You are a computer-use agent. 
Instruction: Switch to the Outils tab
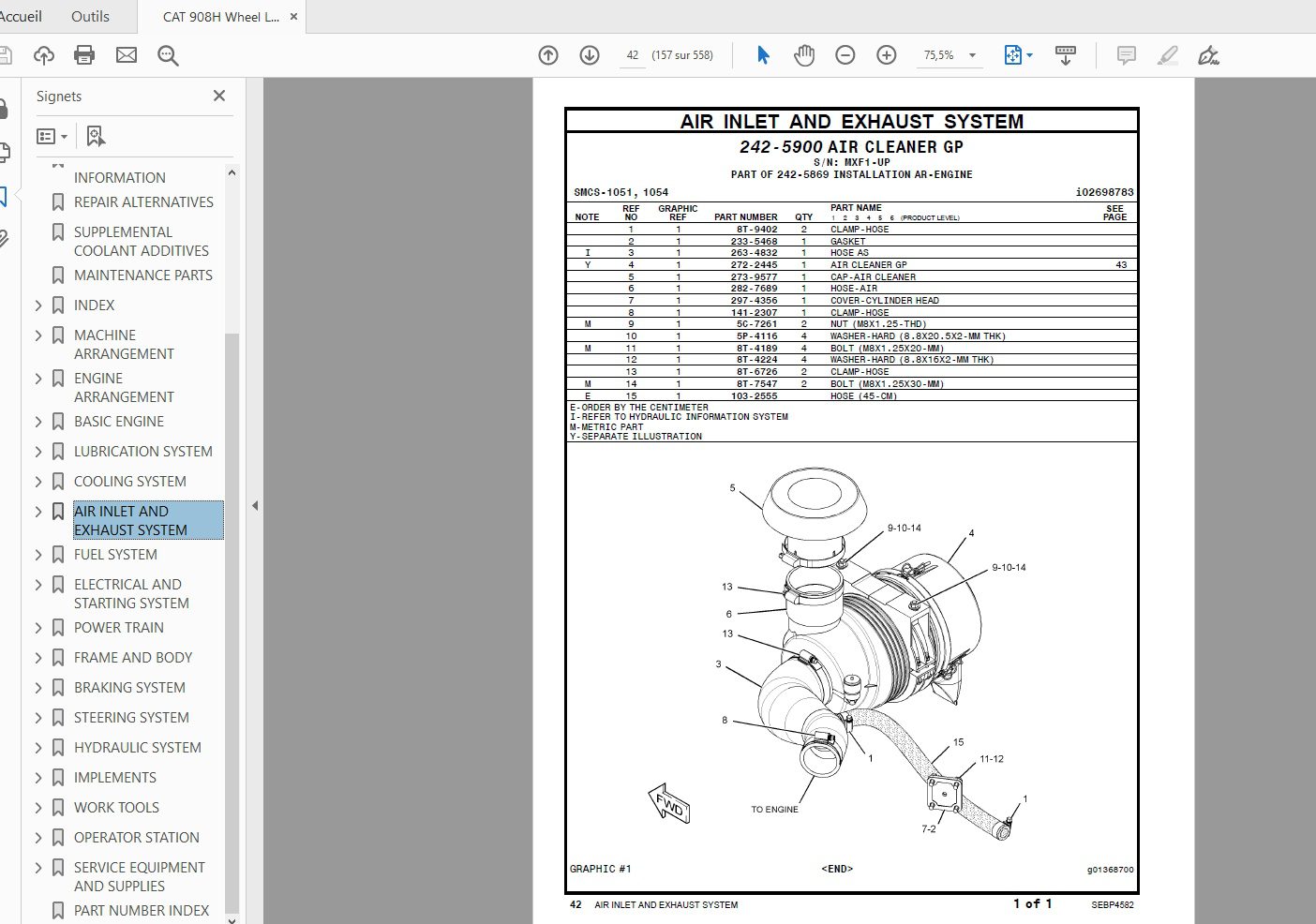(90, 16)
